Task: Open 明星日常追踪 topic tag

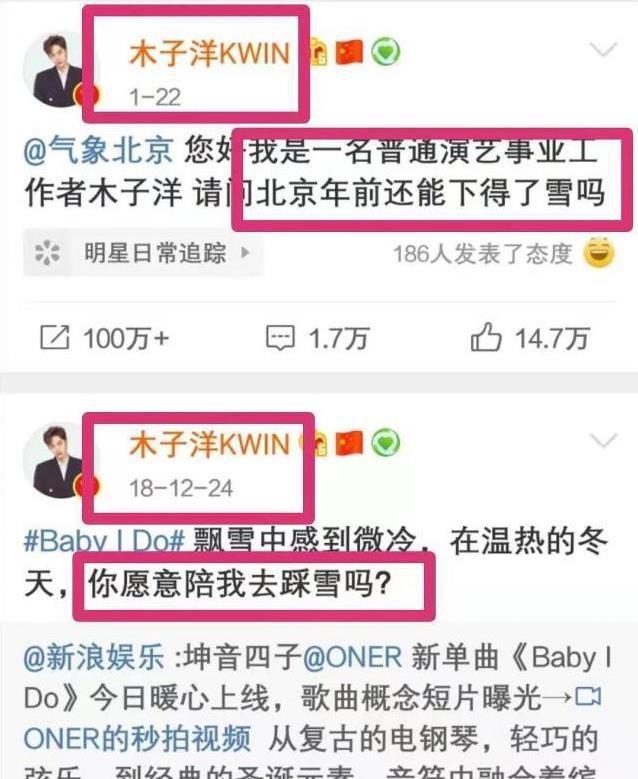Action: [143, 253]
